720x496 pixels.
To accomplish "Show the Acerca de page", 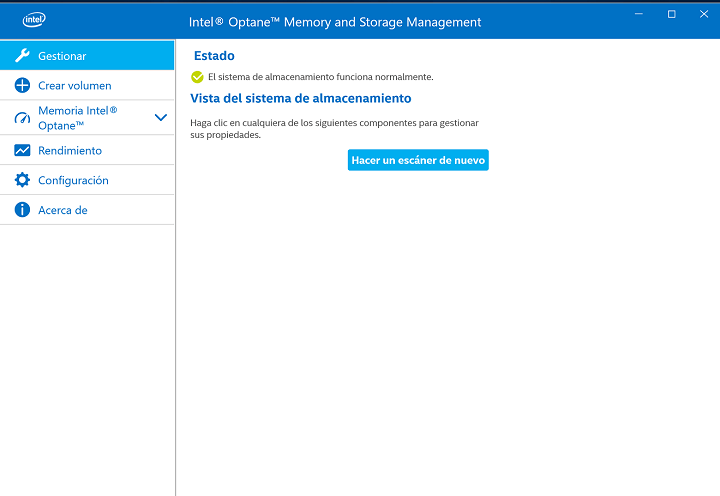I will pos(63,211).
